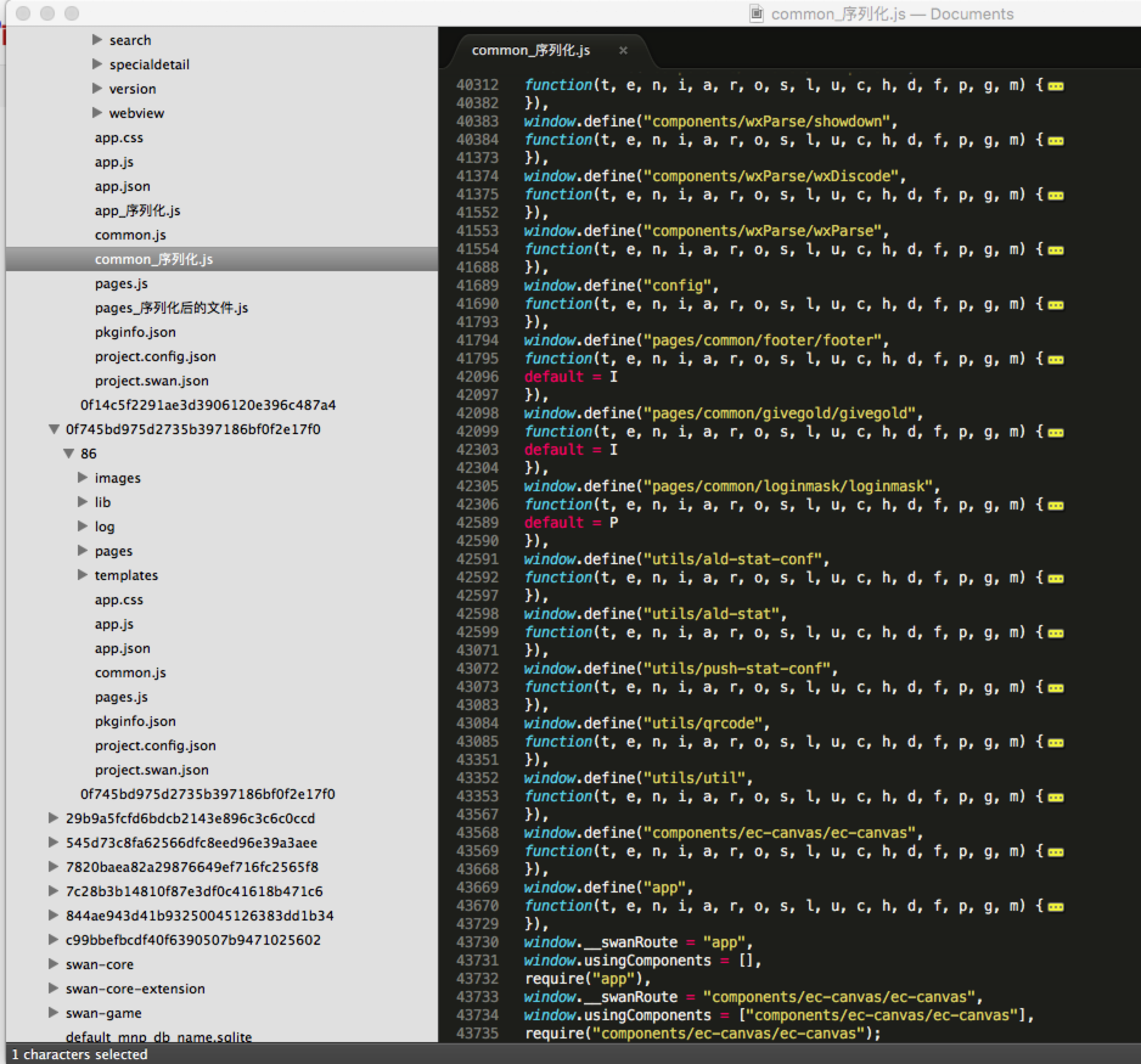
Task: Expand the log folder
Action: 83,527
